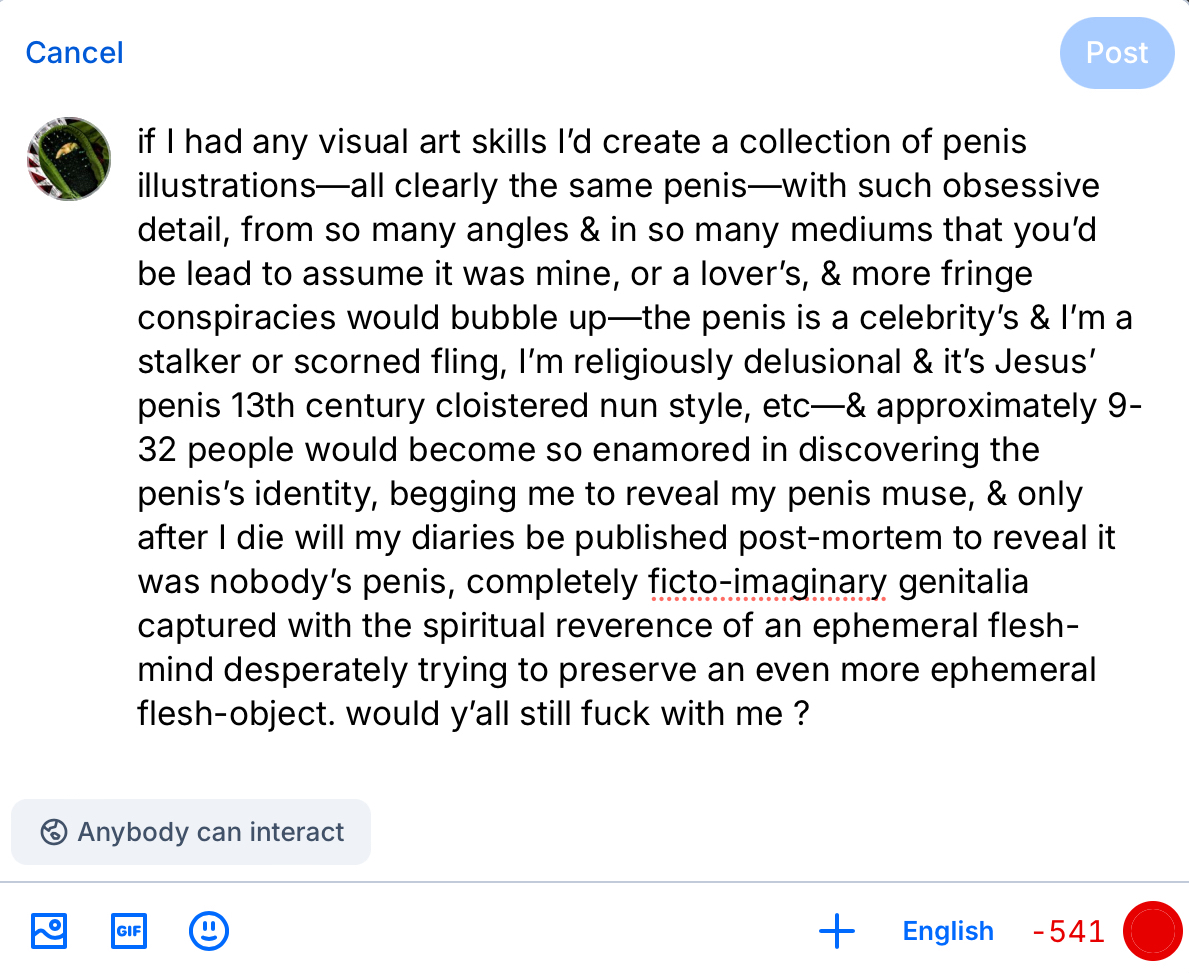Viewport: 1189px width, 973px height.
Task: Click the -541 character counter
Action: [x=1068, y=931]
